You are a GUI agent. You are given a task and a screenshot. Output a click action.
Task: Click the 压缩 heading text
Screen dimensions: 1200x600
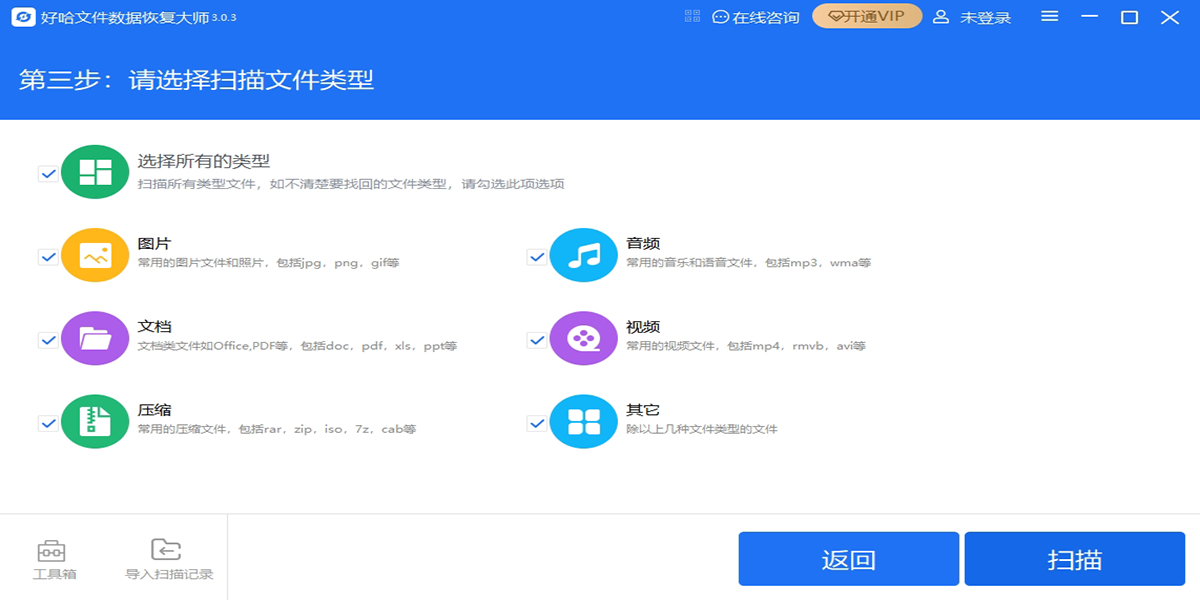tap(154, 410)
